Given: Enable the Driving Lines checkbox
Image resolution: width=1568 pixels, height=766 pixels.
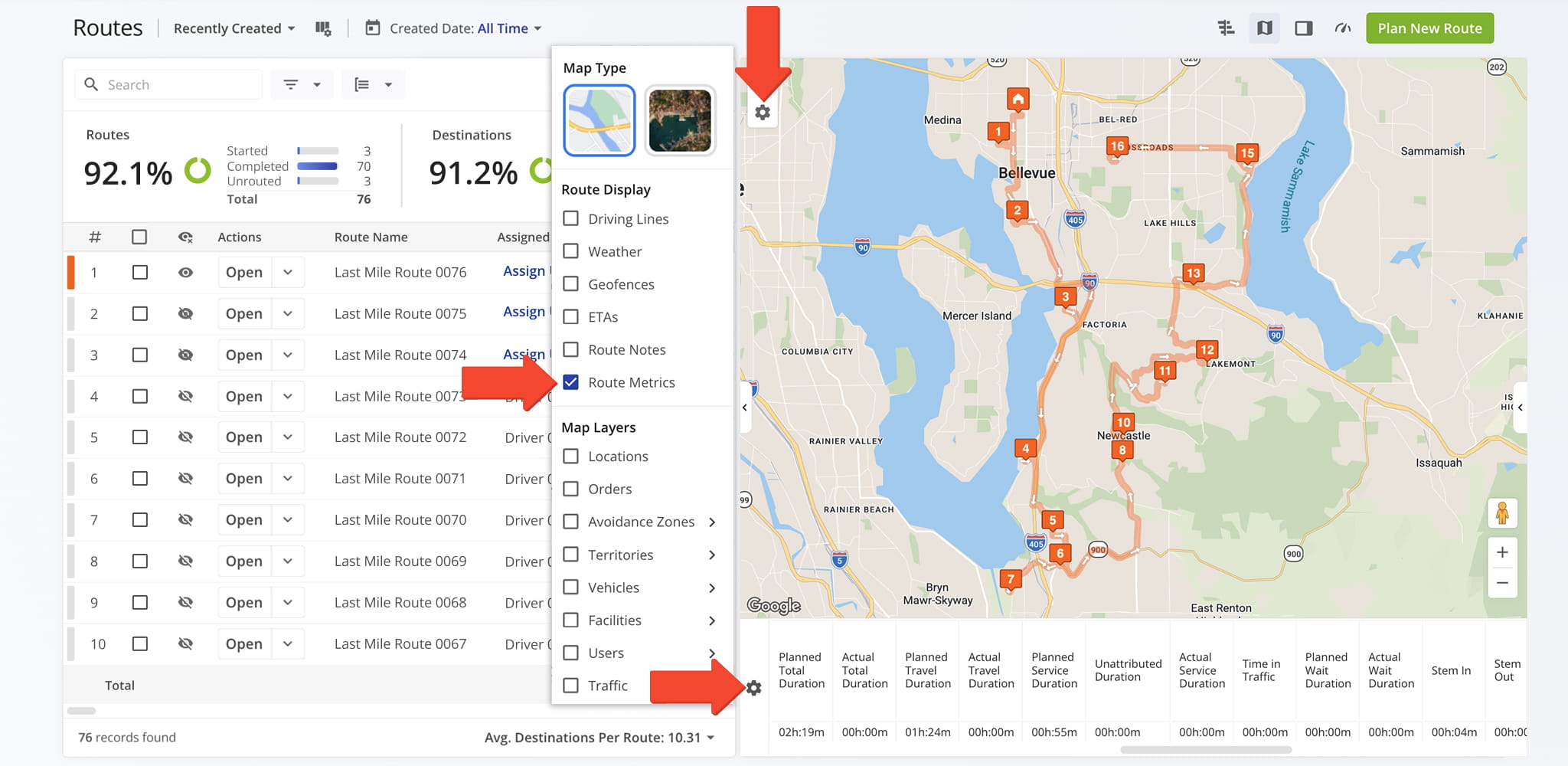Looking at the screenshot, I should 570,218.
